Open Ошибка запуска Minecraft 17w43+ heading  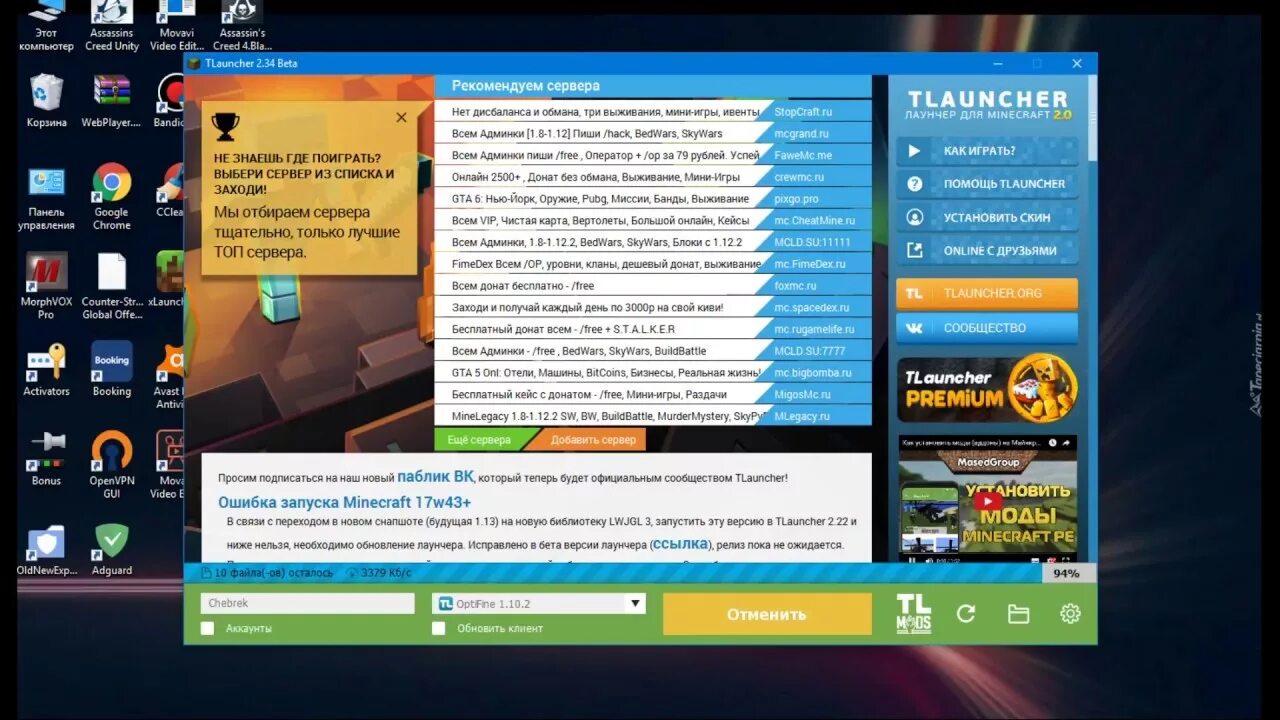tap(344, 502)
